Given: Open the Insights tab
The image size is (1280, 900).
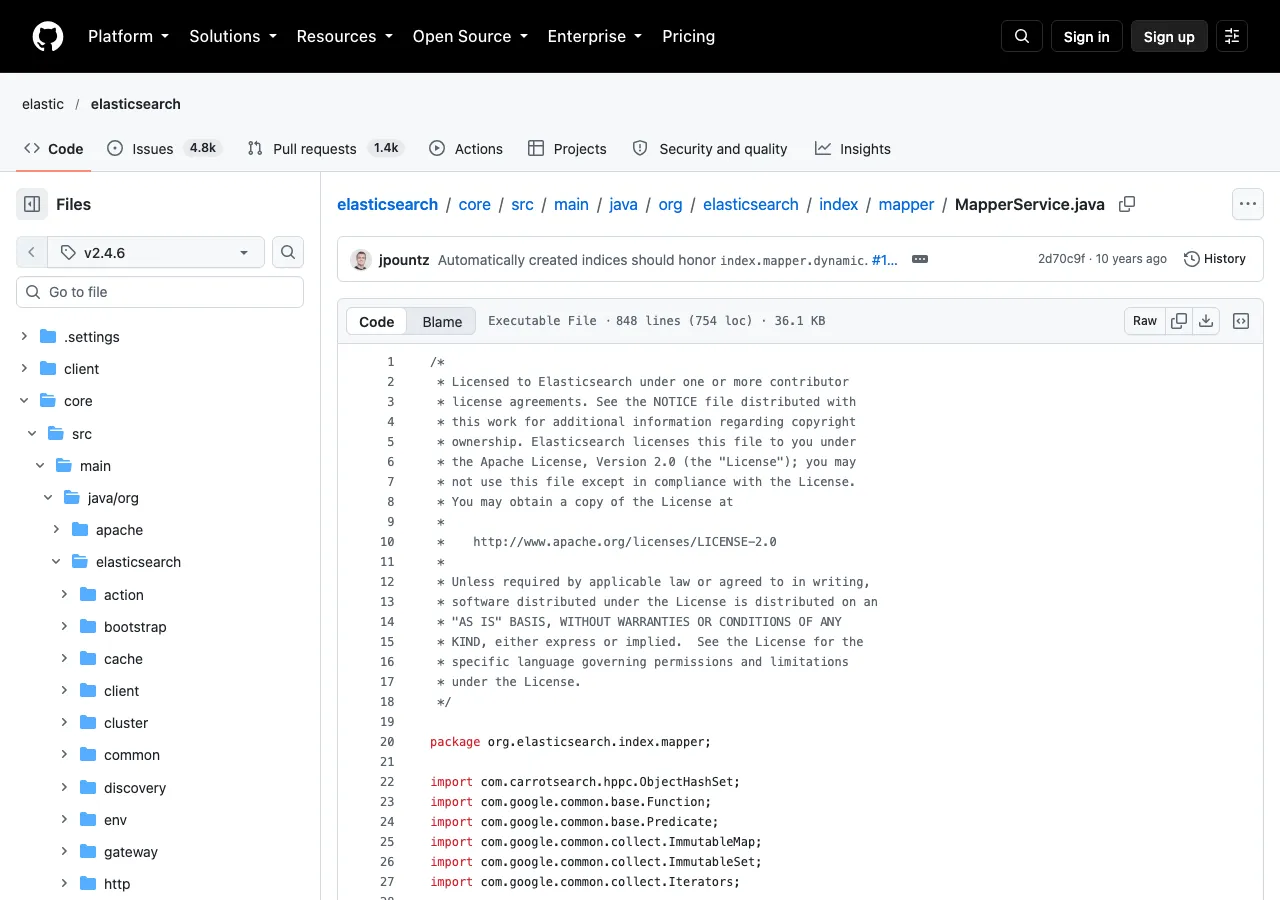Looking at the screenshot, I should coord(853,148).
